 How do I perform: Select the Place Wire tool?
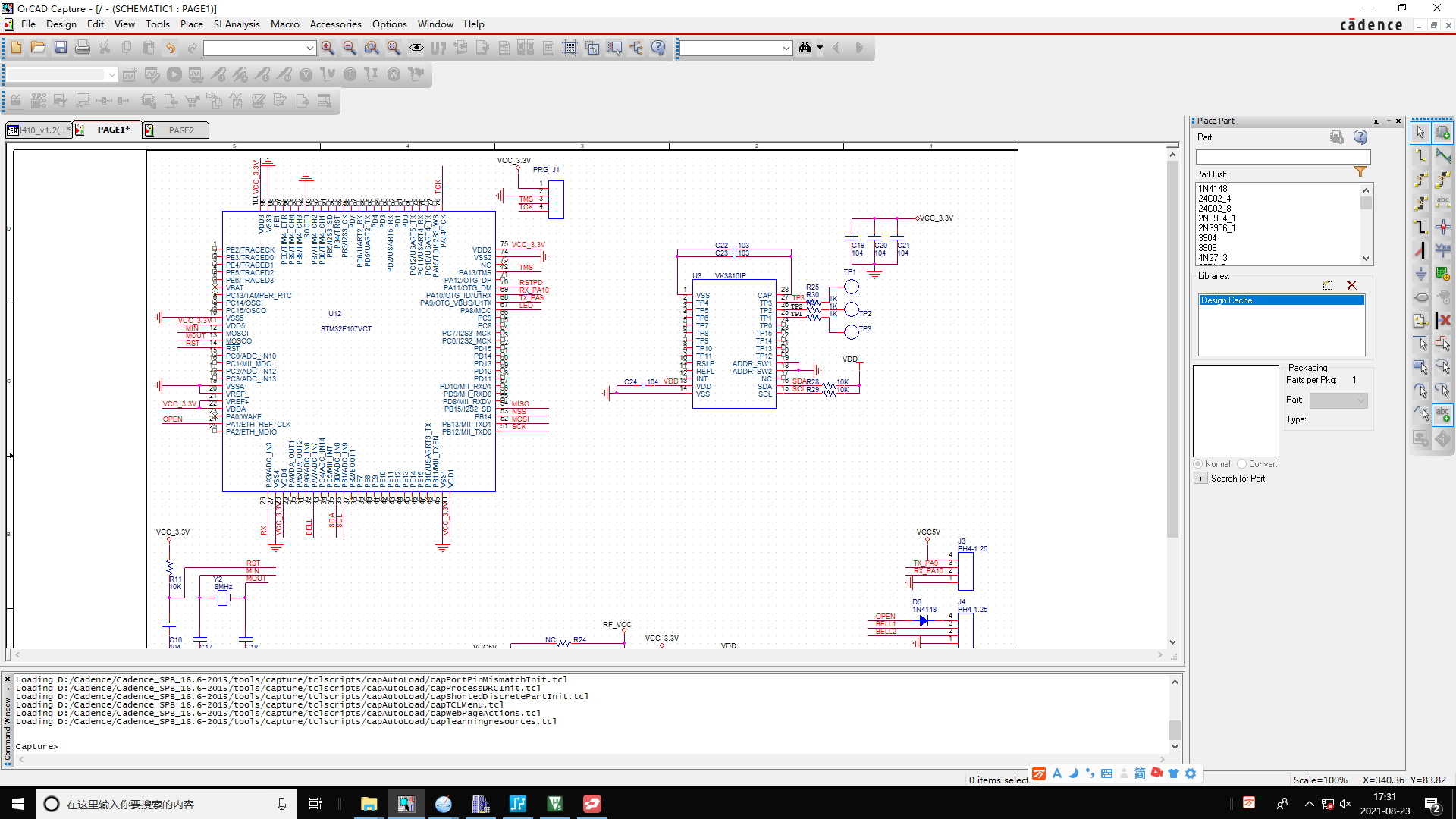point(1420,156)
